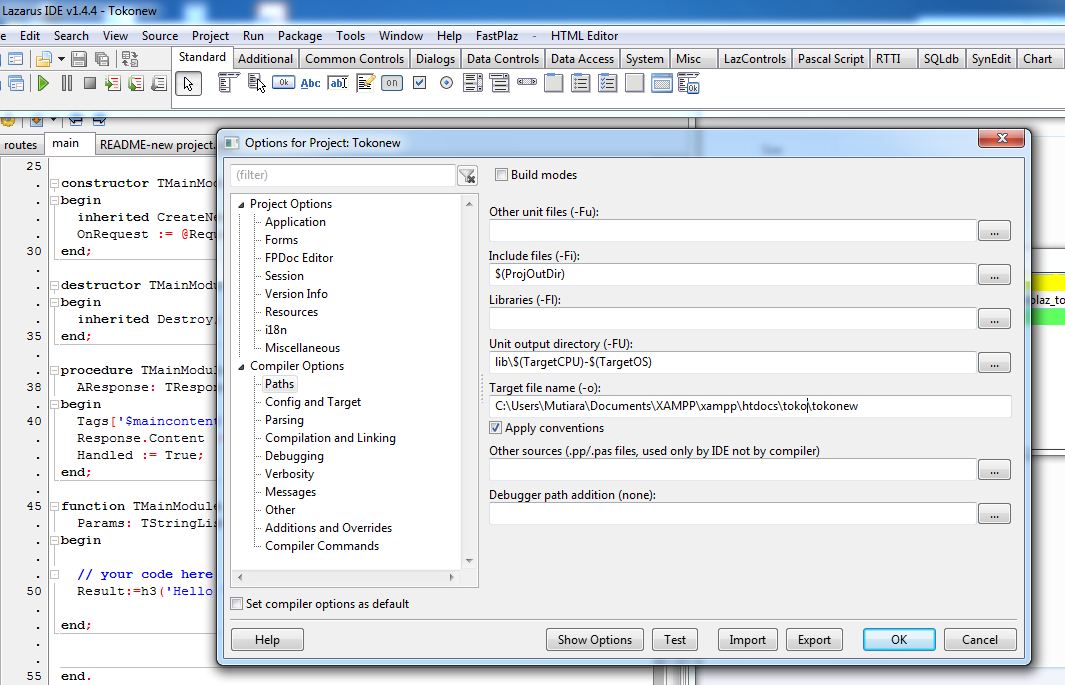Click the Show Options button
Screen dimensions: 1065x685
pyautogui.click(x=594, y=640)
